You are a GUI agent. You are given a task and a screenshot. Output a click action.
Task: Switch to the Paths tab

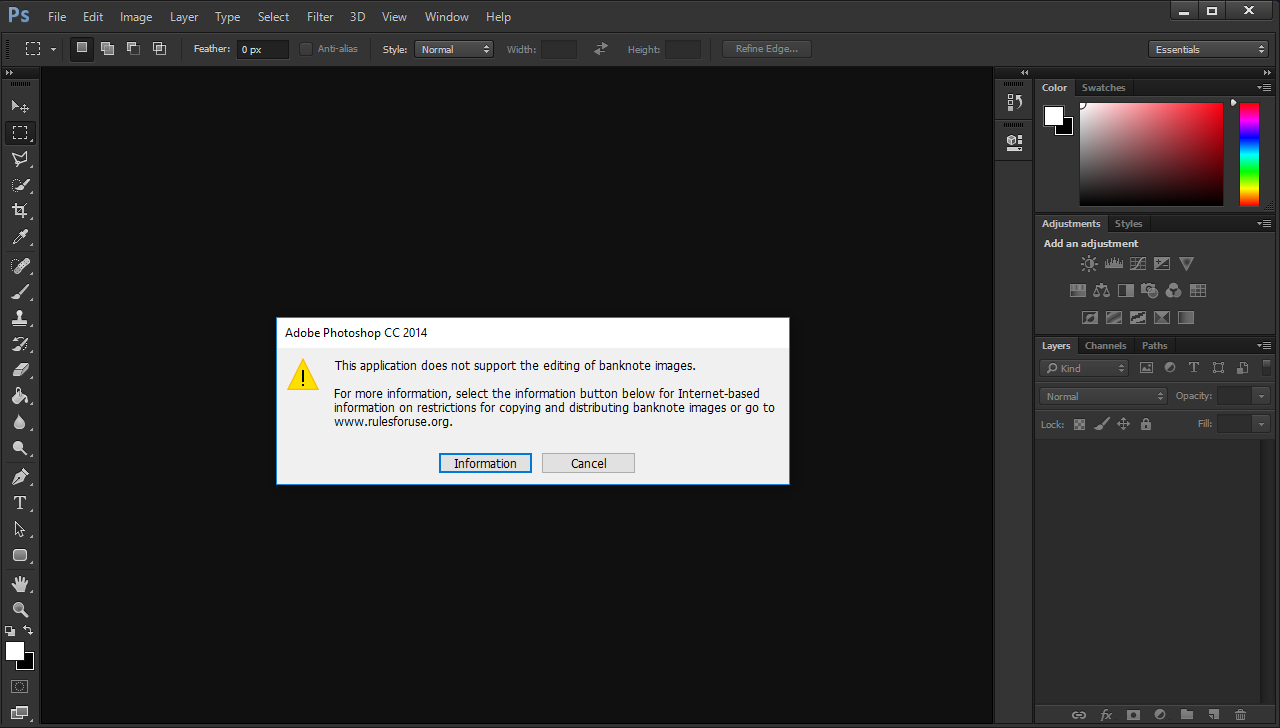(x=1154, y=346)
